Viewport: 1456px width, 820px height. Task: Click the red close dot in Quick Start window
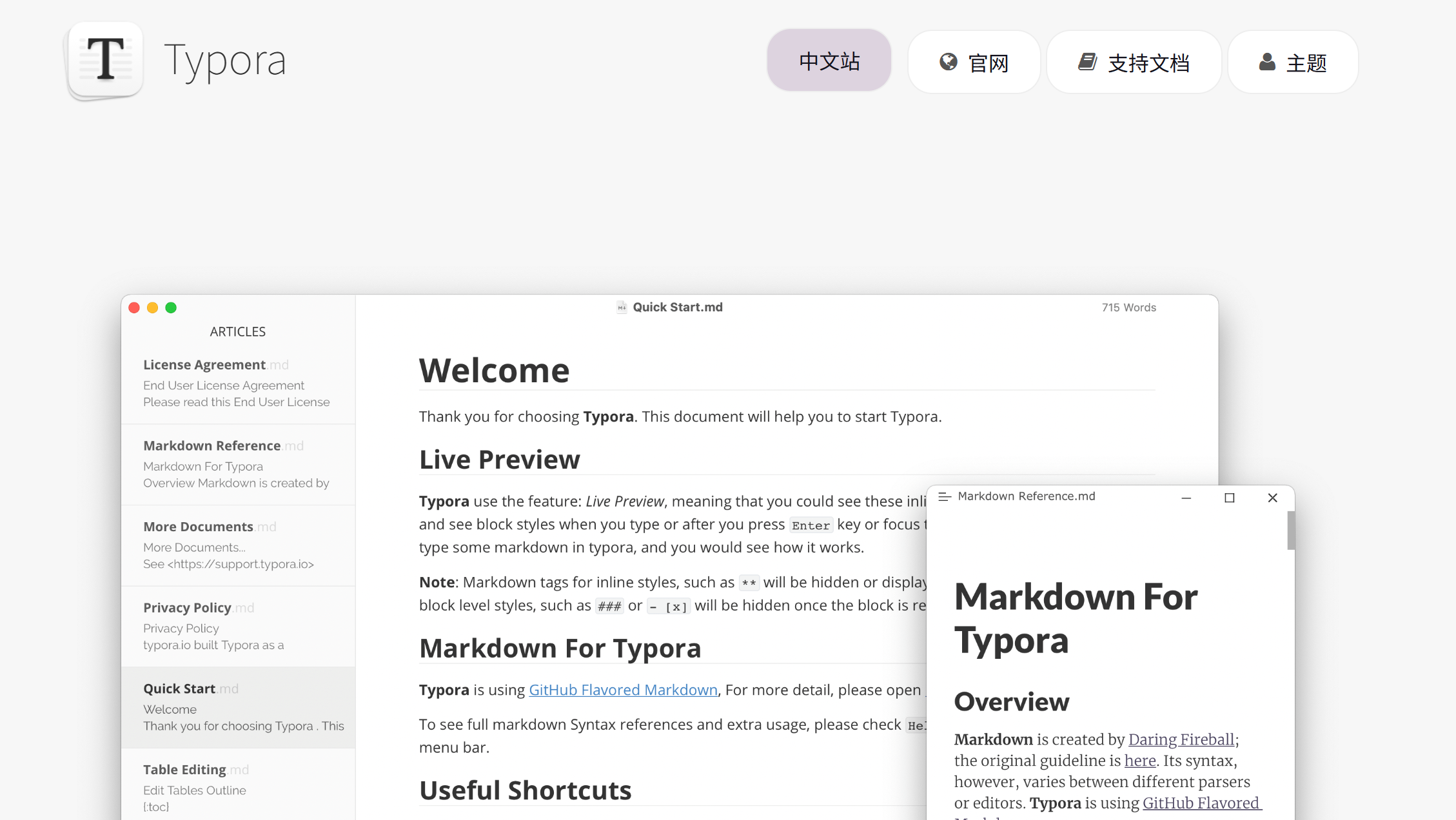[x=134, y=307]
